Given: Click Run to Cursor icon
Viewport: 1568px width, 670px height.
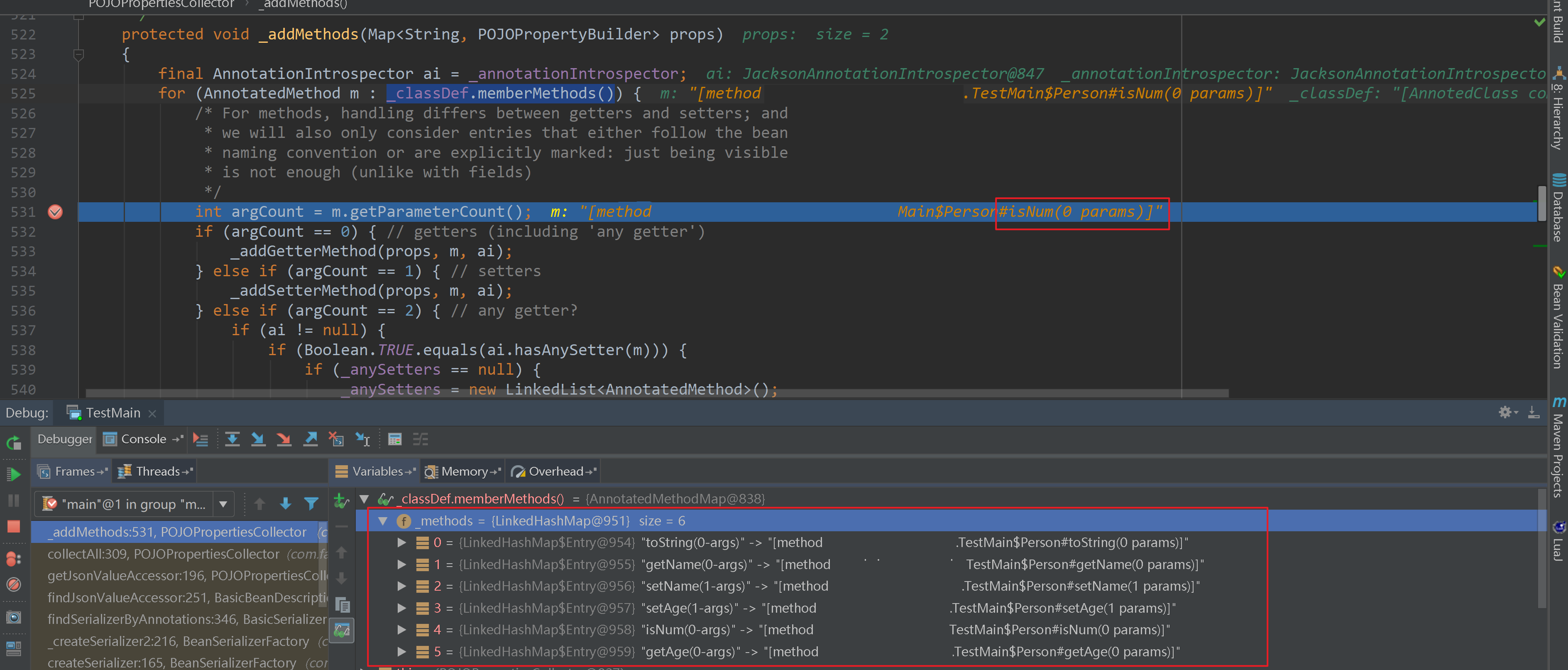Looking at the screenshot, I should pos(363,439).
